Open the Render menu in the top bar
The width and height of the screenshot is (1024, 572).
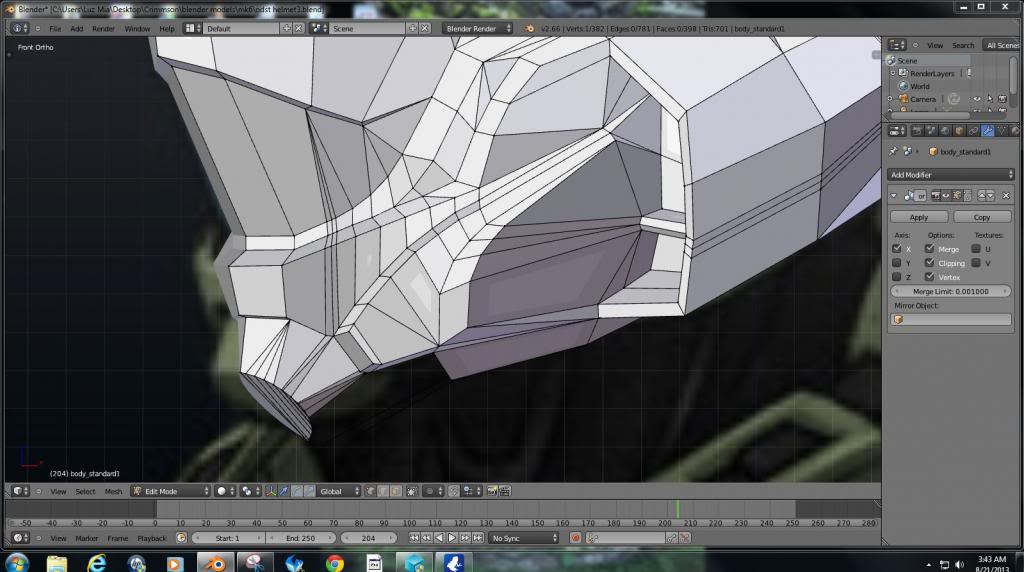coord(103,28)
